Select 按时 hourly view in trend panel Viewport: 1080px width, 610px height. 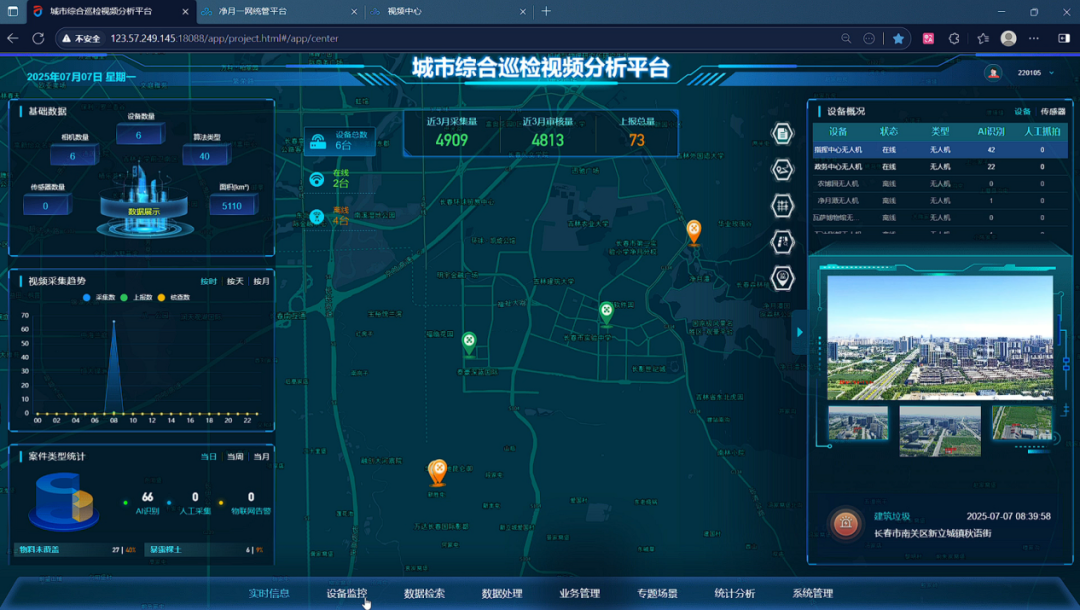point(209,281)
